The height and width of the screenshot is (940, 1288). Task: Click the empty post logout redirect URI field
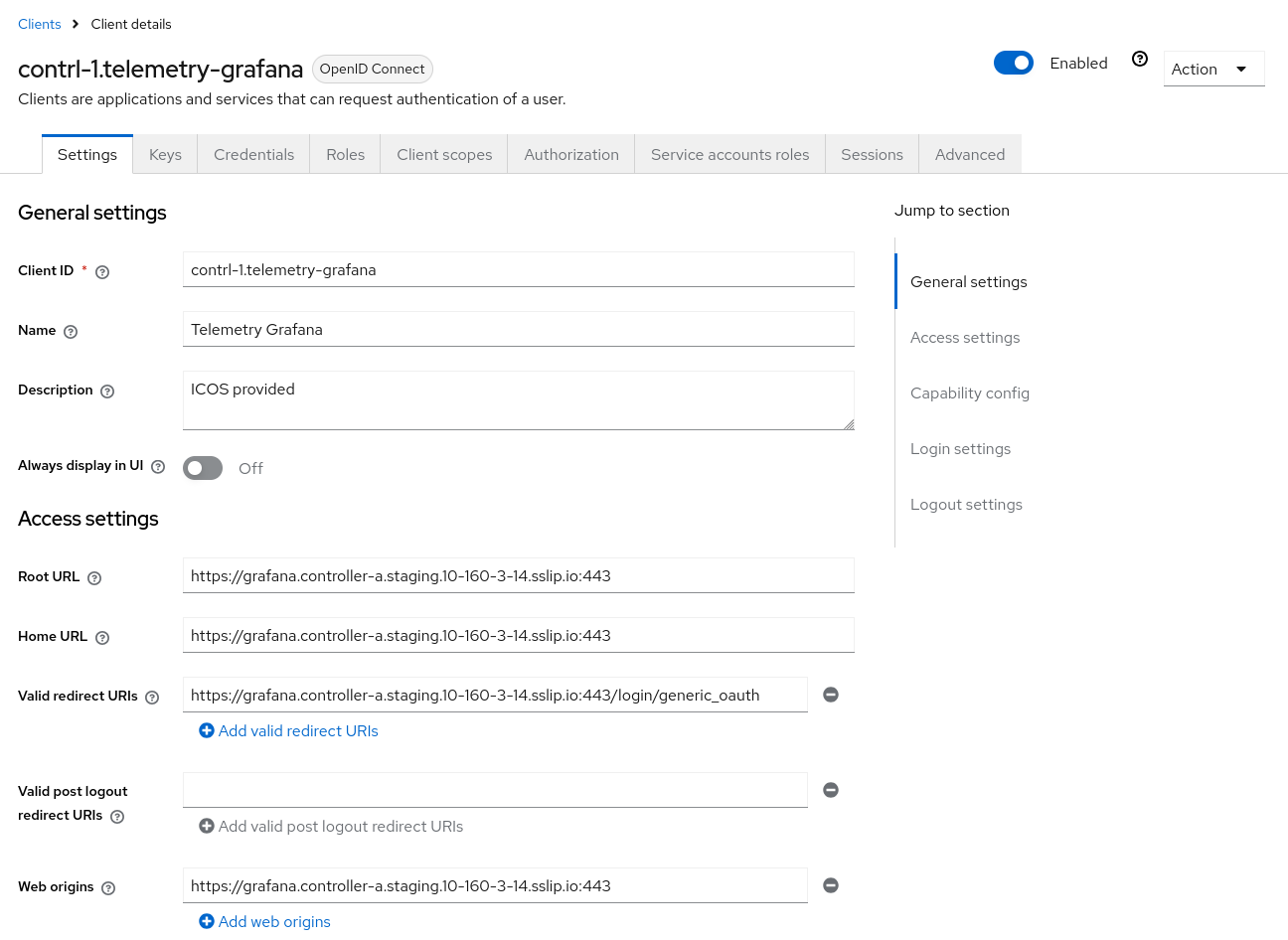495,790
